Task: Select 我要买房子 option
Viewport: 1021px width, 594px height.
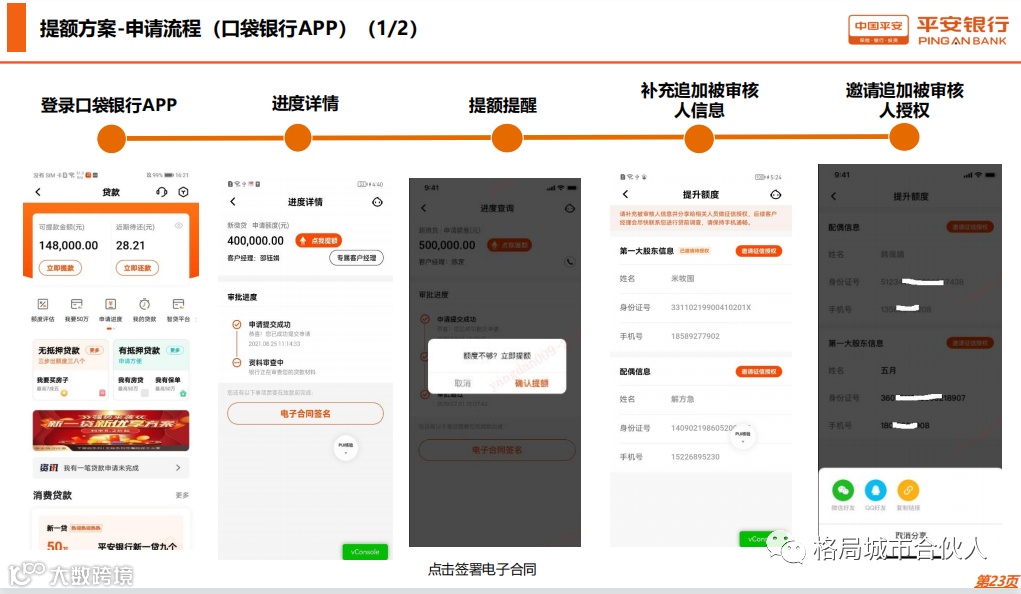Action: 53,383
